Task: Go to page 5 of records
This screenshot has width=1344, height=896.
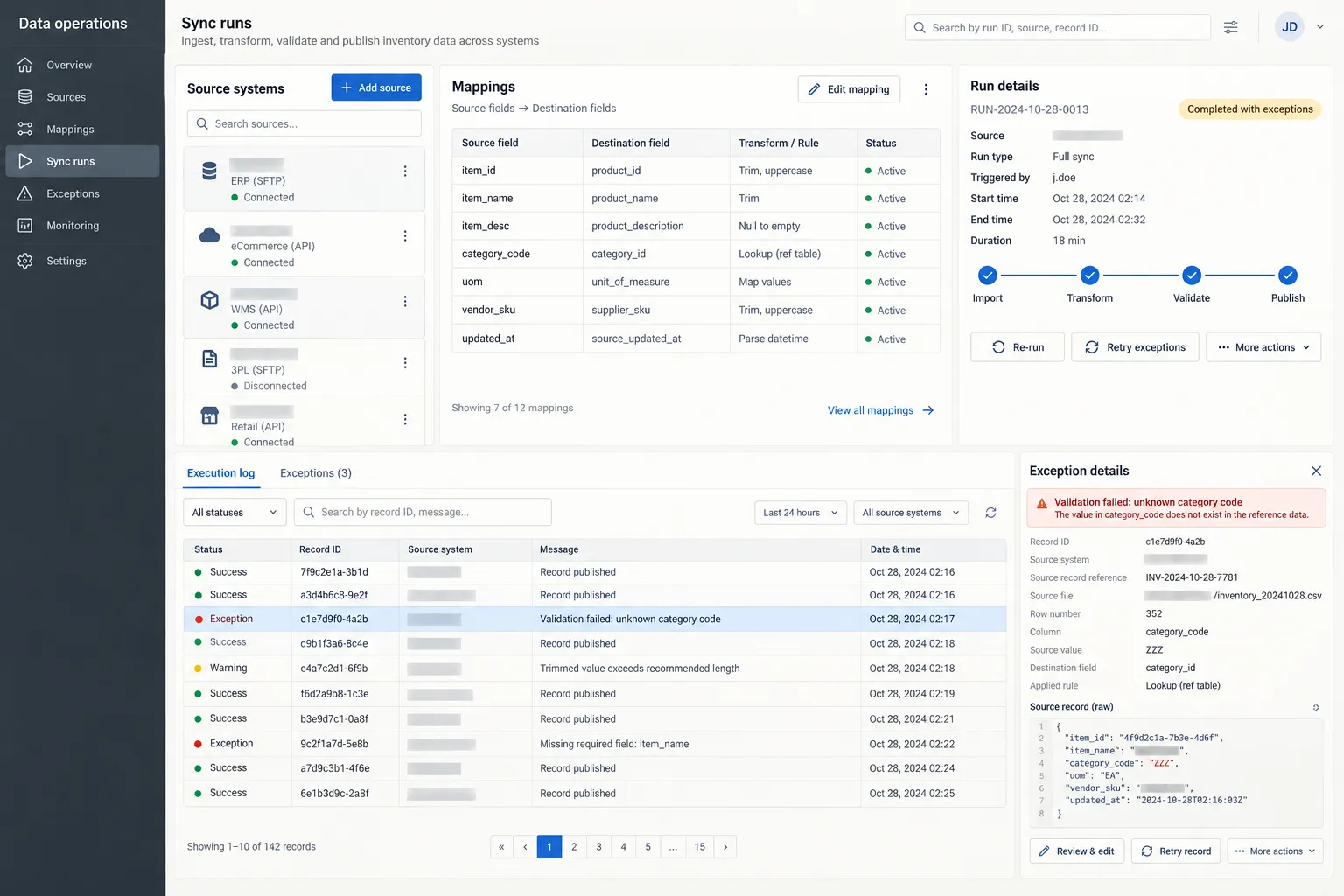Action: [648, 847]
